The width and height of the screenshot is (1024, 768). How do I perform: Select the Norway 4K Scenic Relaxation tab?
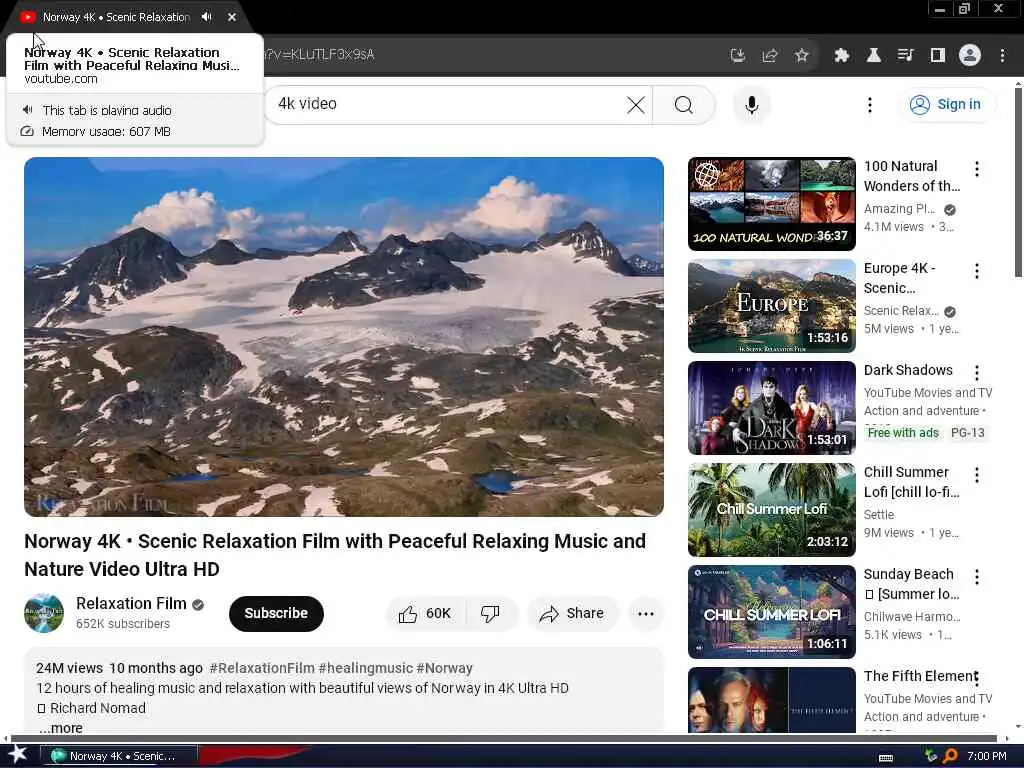point(116,17)
